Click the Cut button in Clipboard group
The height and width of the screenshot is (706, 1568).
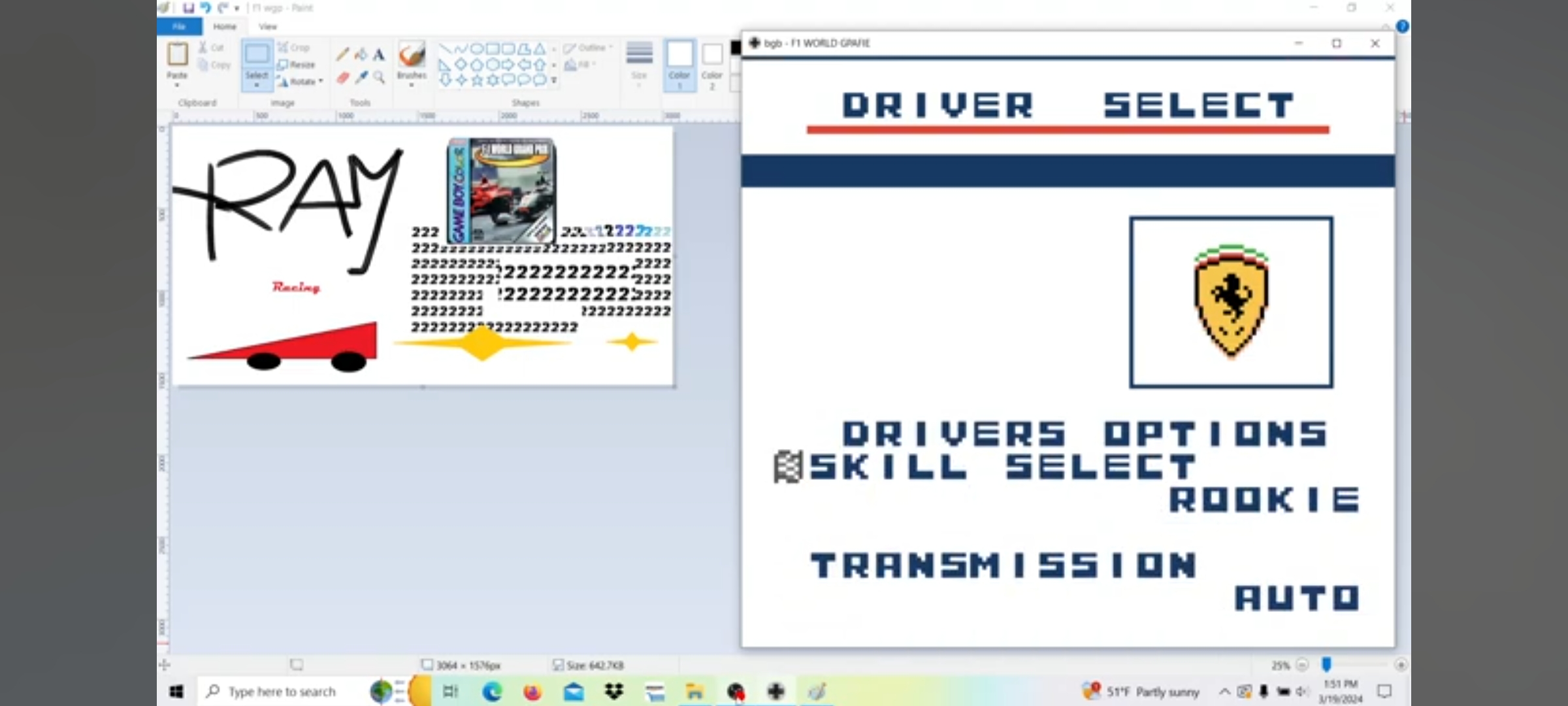pyautogui.click(x=211, y=48)
